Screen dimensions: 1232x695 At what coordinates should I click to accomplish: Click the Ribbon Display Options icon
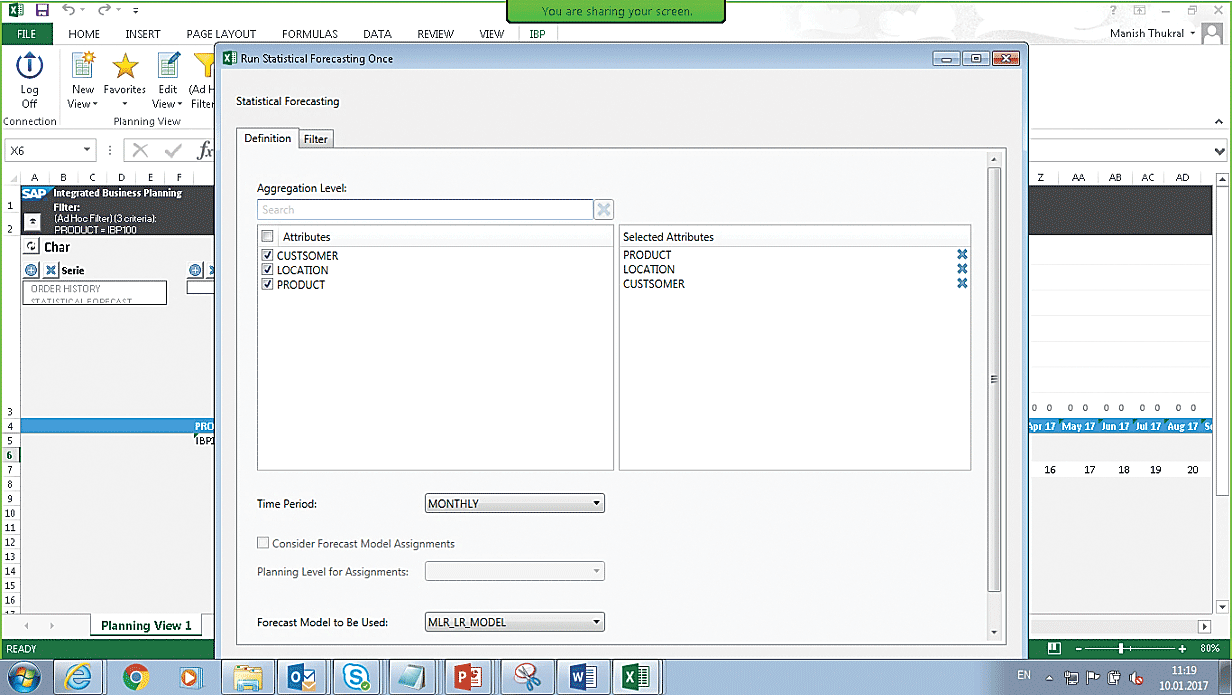(1140, 10)
